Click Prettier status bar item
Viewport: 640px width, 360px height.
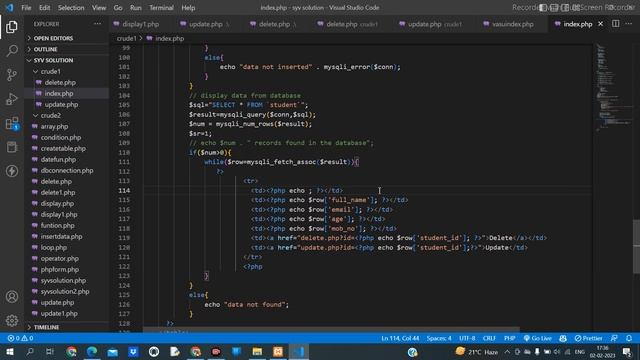(x=589, y=338)
